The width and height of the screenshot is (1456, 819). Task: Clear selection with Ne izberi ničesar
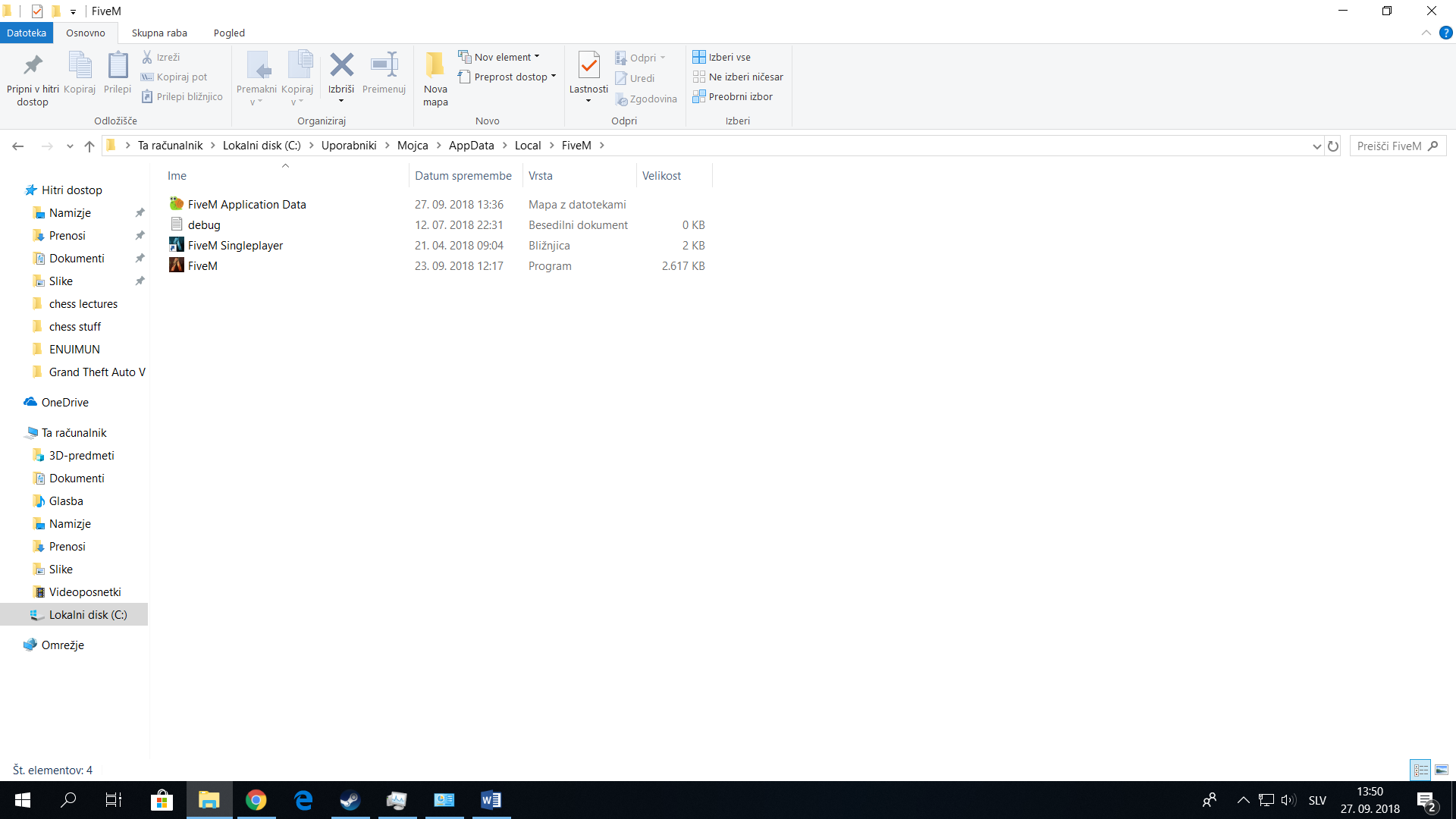point(738,77)
